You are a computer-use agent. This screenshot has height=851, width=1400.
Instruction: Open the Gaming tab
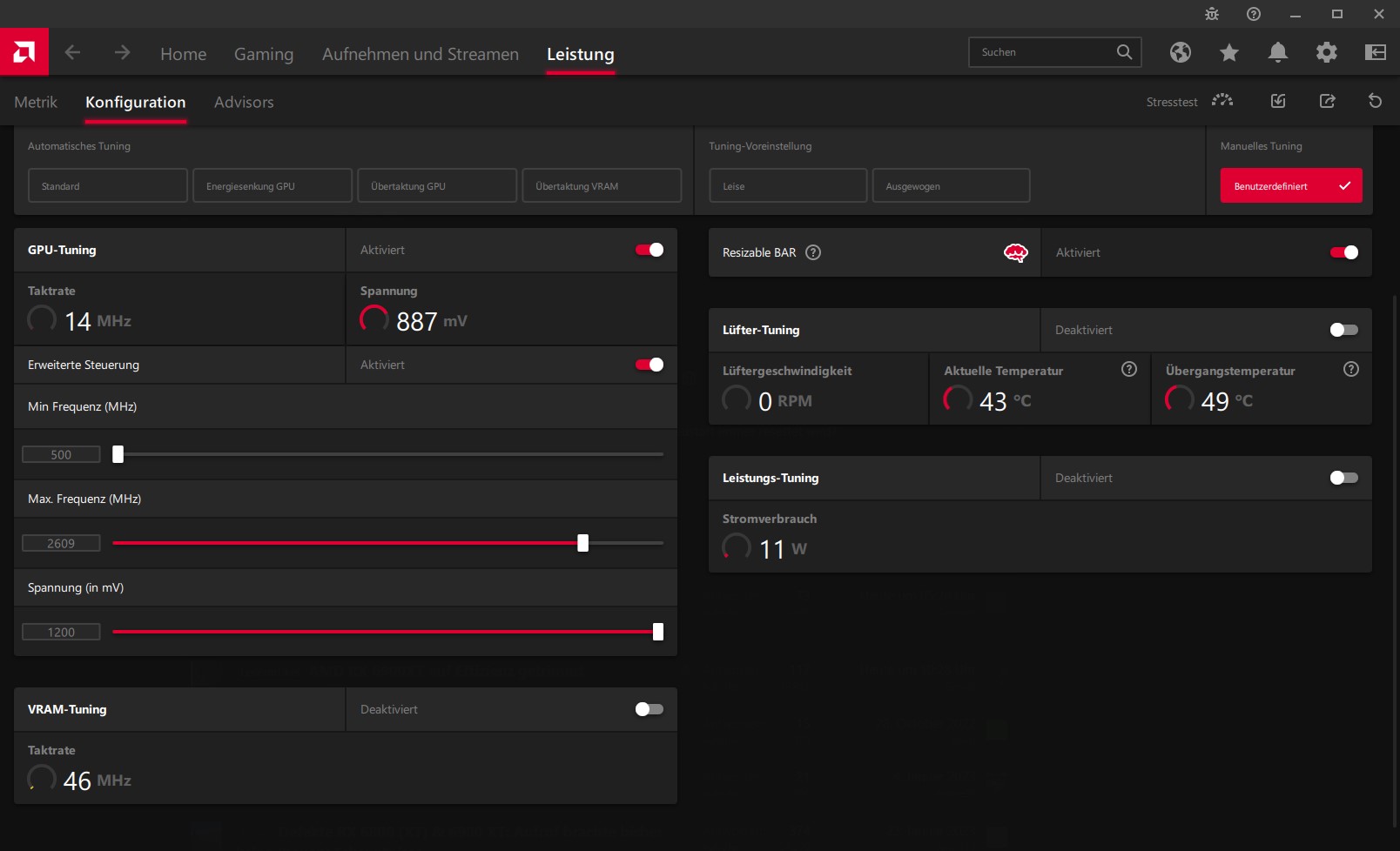pyautogui.click(x=264, y=54)
